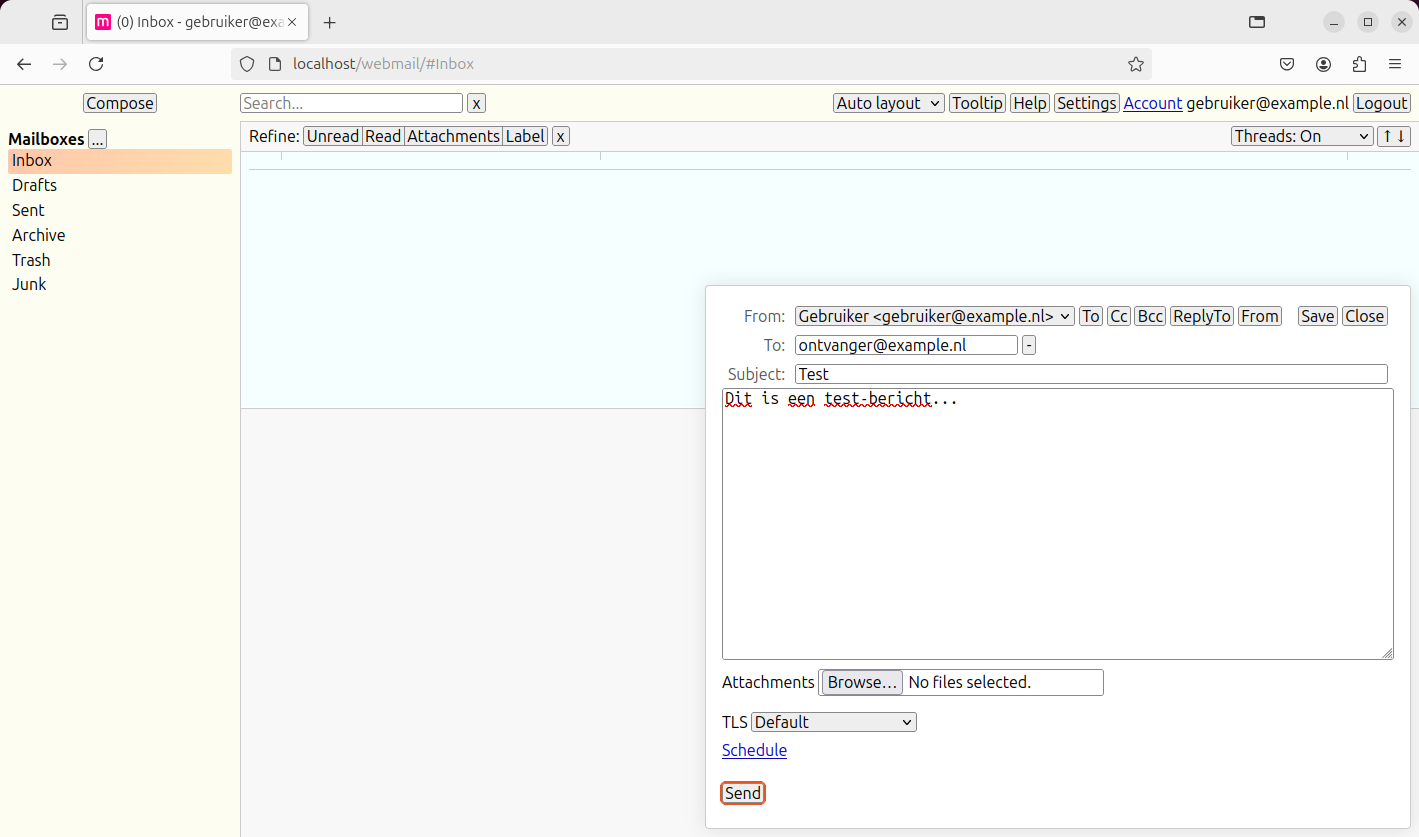
Task: Select the Inbox mailbox
Action: [120, 161]
